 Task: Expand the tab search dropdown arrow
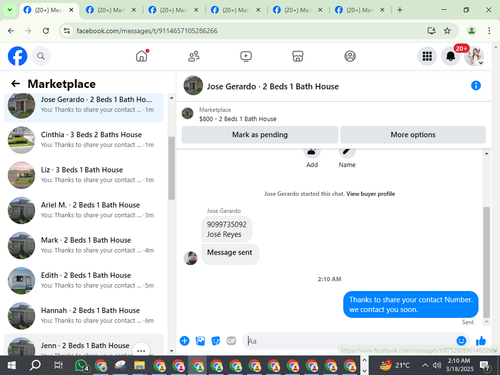click(x=10, y=10)
